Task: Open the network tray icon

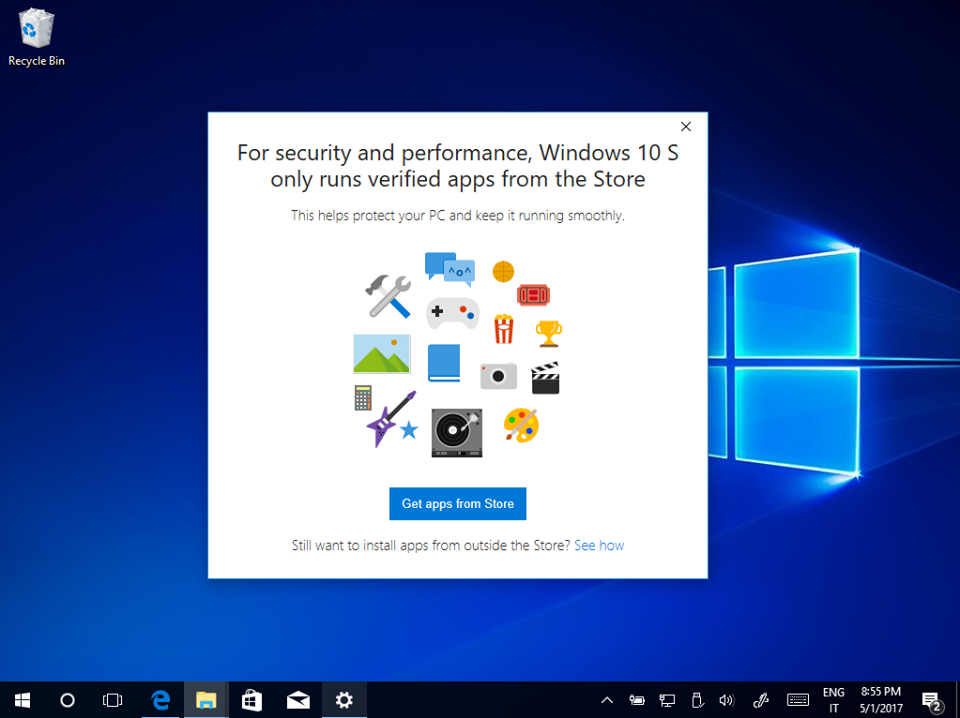Action: (x=667, y=700)
